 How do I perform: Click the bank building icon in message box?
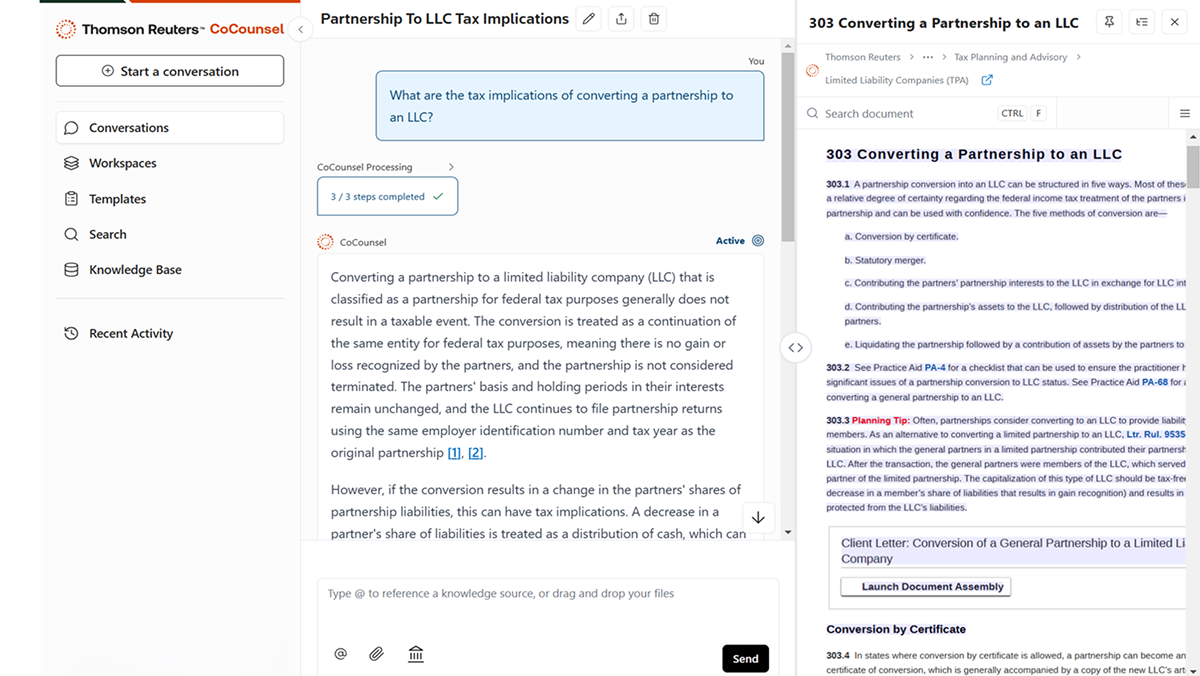click(416, 654)
